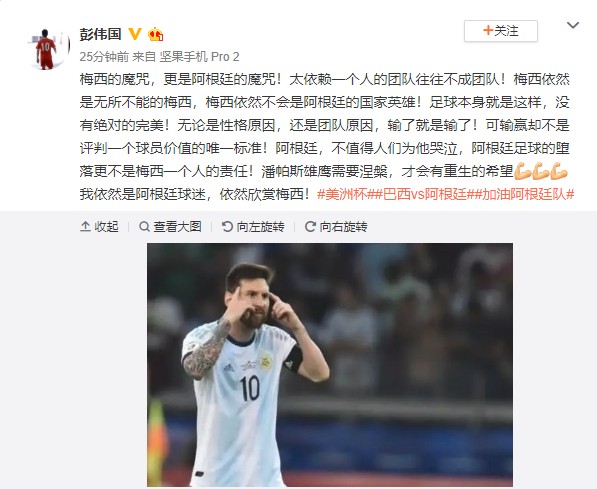Click the counterclockwise rotate arrow icon

click(x=227, y=227)
